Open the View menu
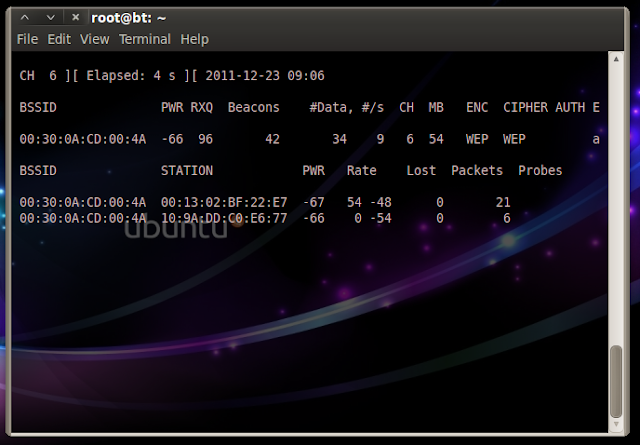Screen dimensions: 640x445 [94, 39]
